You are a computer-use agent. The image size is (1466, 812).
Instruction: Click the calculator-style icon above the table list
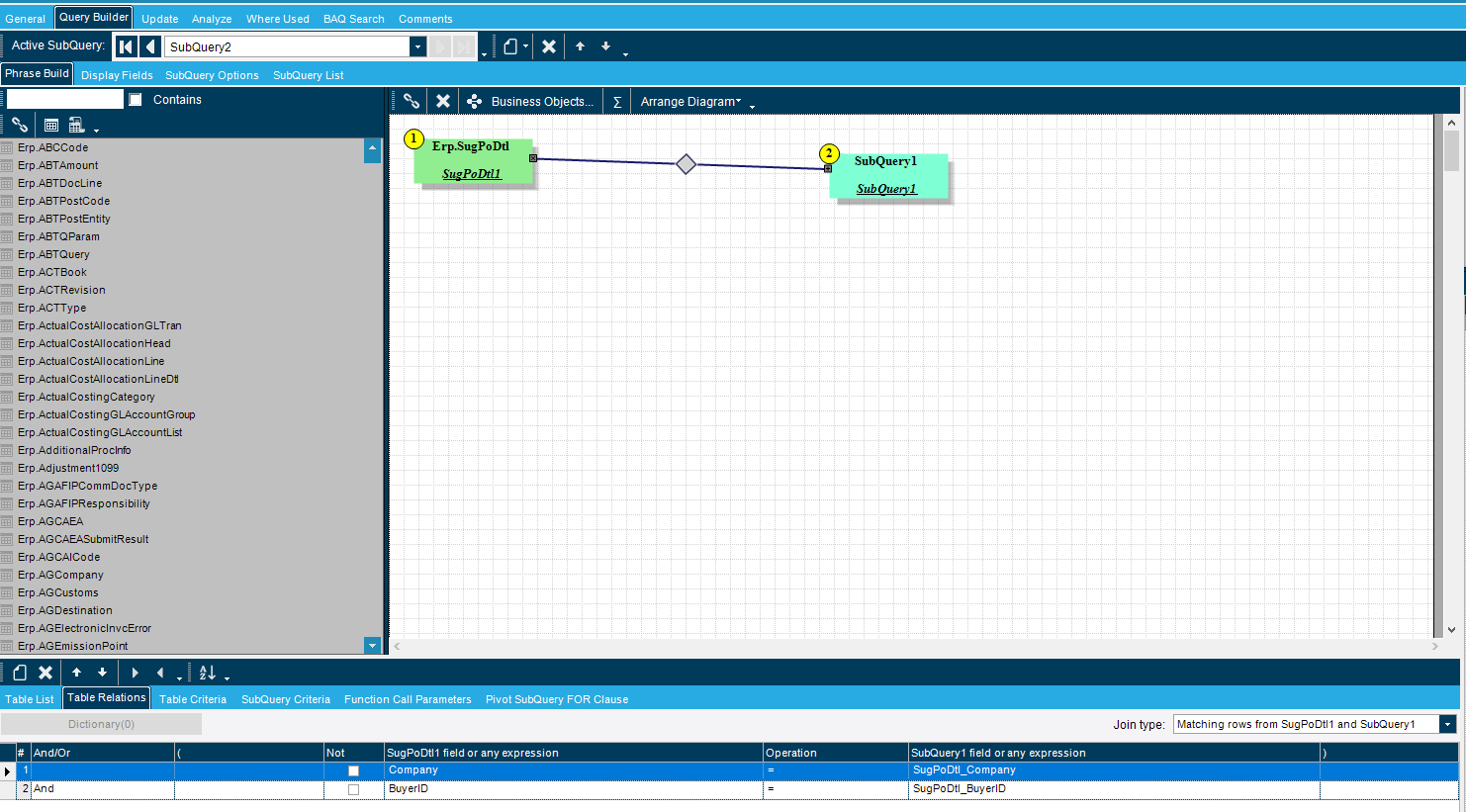[76, 126]
